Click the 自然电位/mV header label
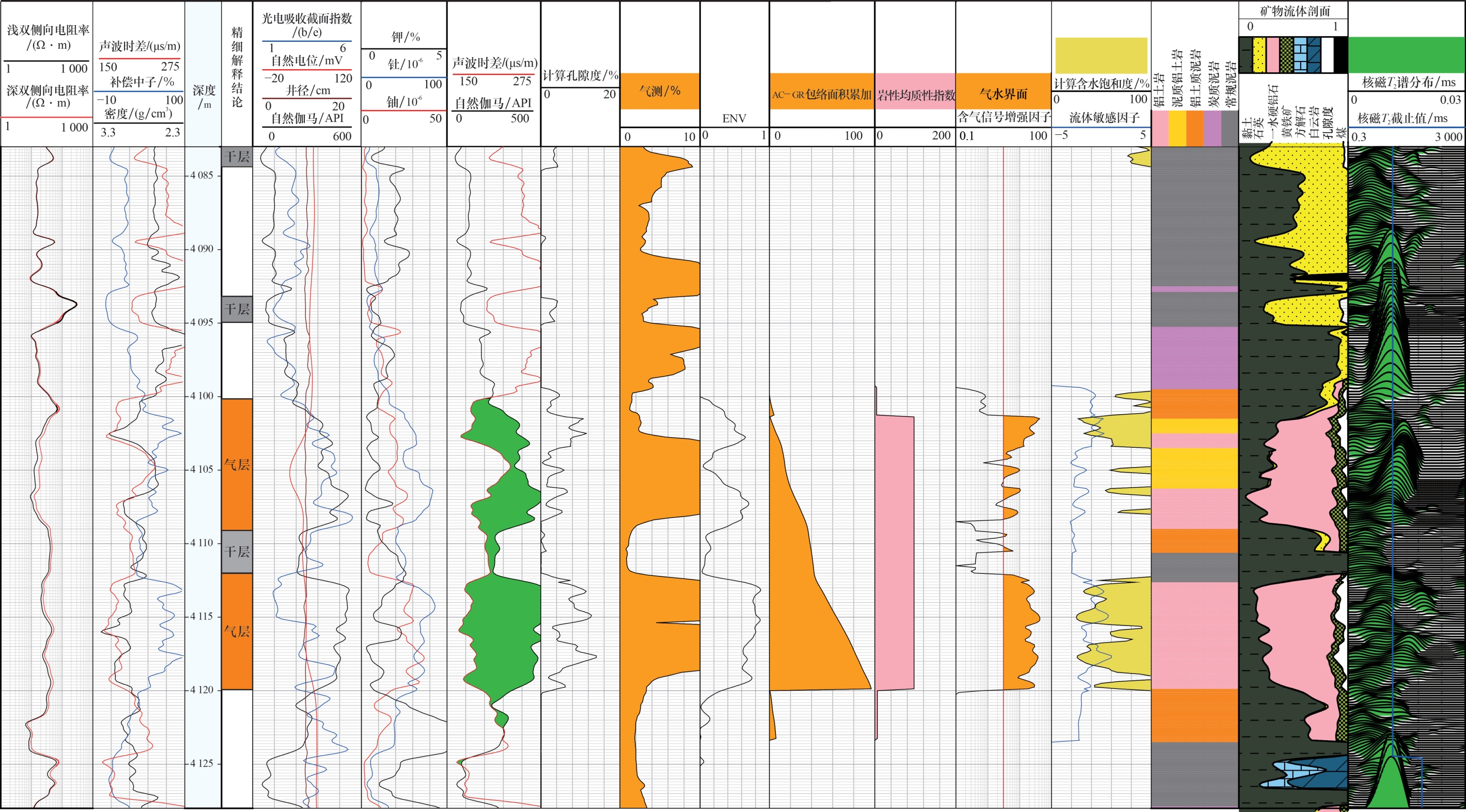This screenshot has height=812, width=1466. pos(306,60)
